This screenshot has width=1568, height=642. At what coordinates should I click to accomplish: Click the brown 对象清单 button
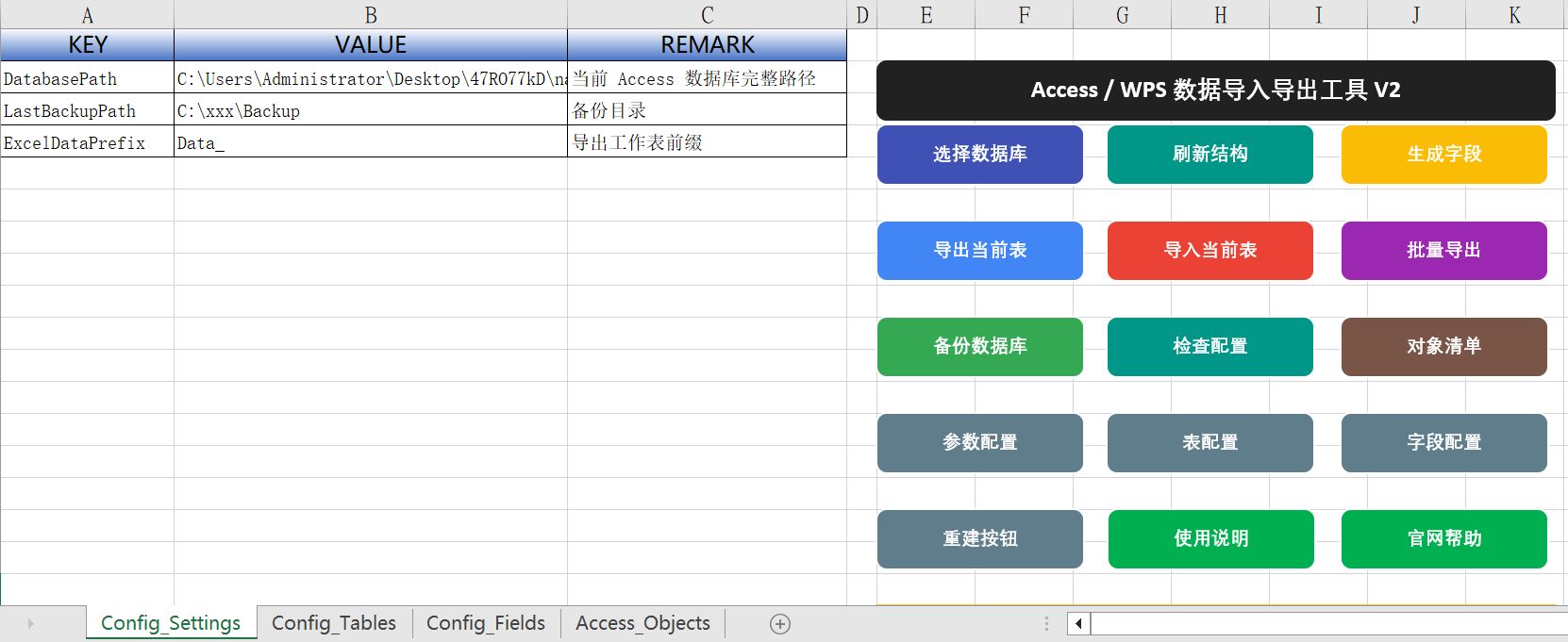(x=1443, y=347)
